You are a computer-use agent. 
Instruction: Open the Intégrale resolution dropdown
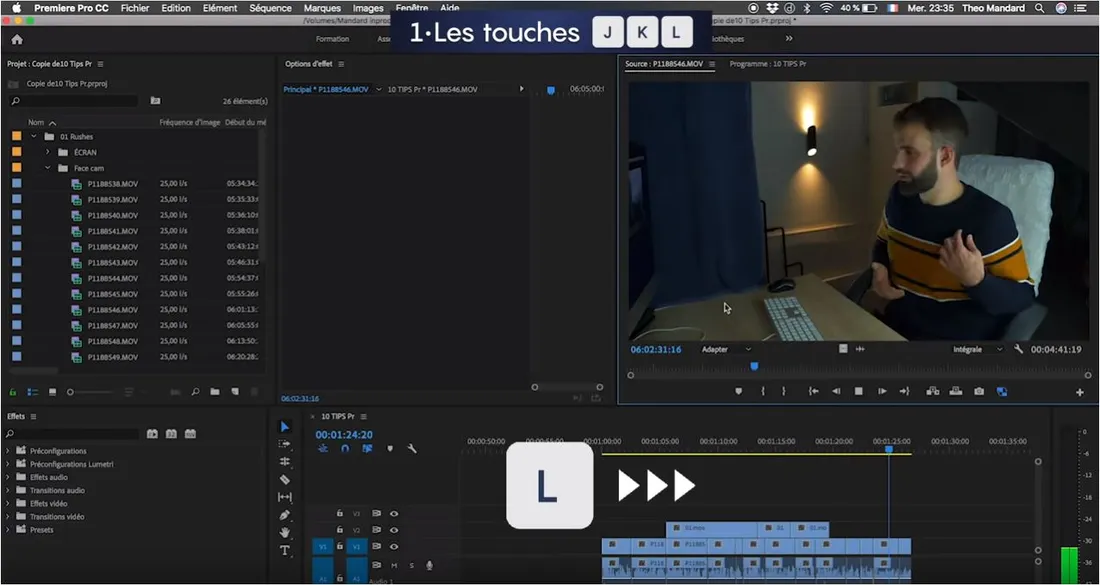(x=977, y=349)
